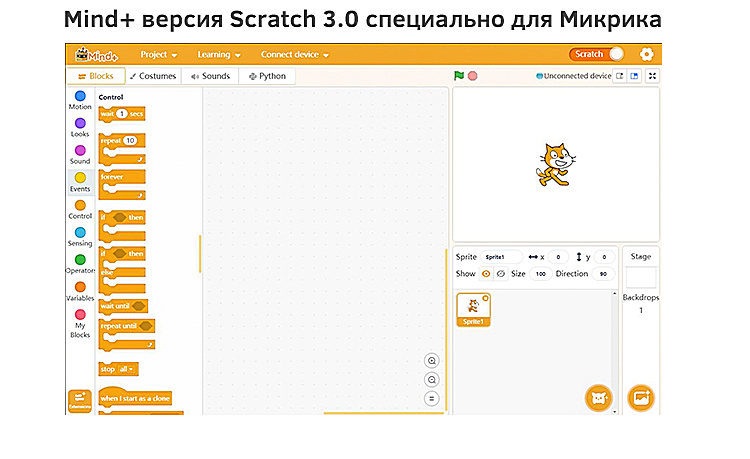Select the Sensing block category

[x=80, y=237]
